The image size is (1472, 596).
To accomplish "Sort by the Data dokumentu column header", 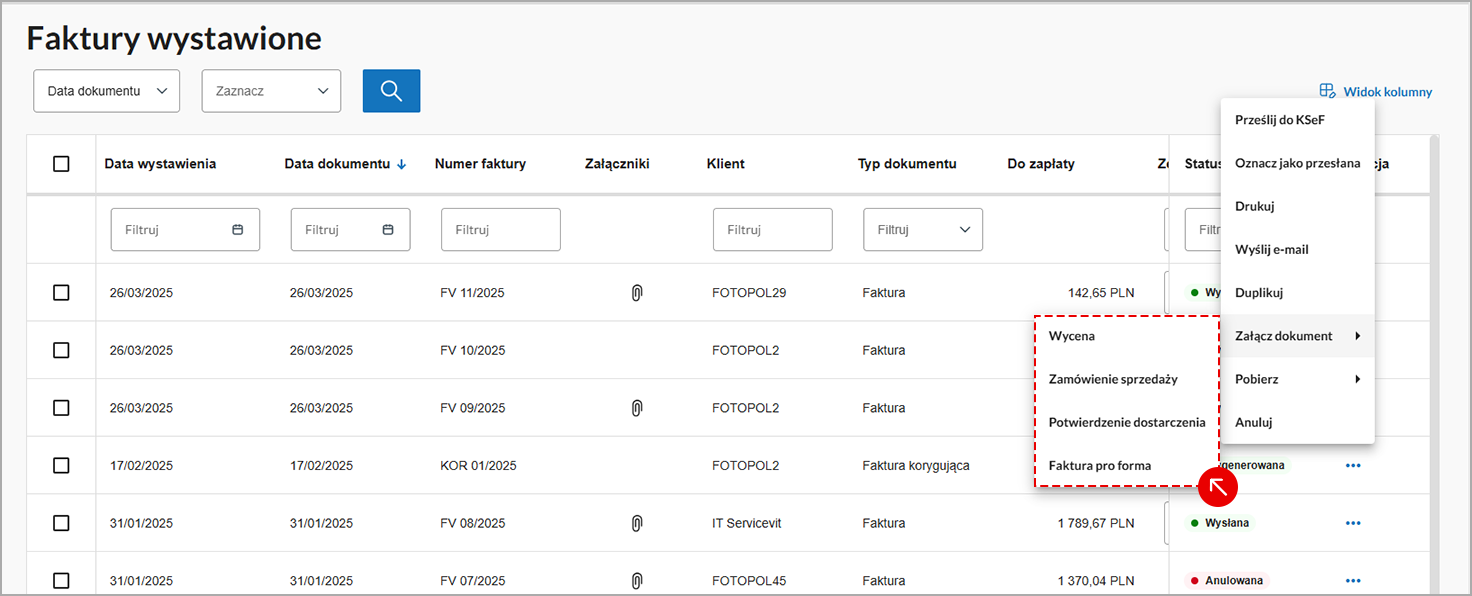I will pos(337,164).
